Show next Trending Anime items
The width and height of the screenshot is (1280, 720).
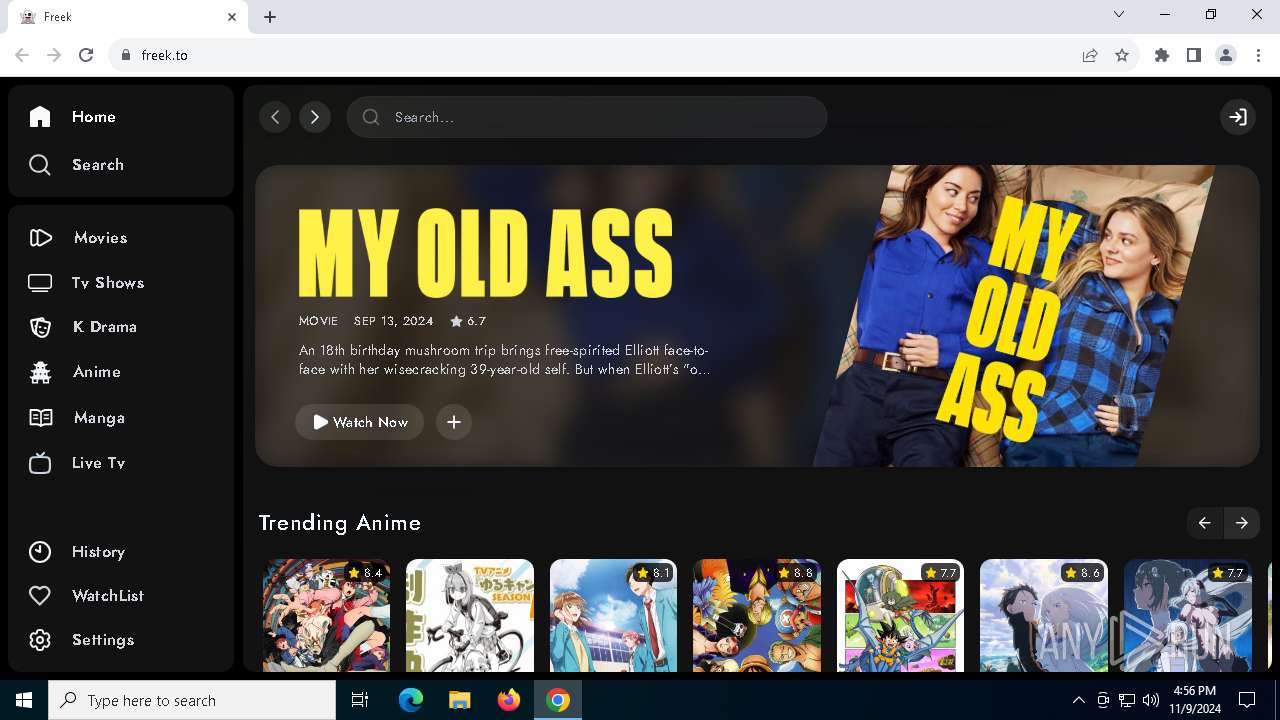coord(1241,523)
